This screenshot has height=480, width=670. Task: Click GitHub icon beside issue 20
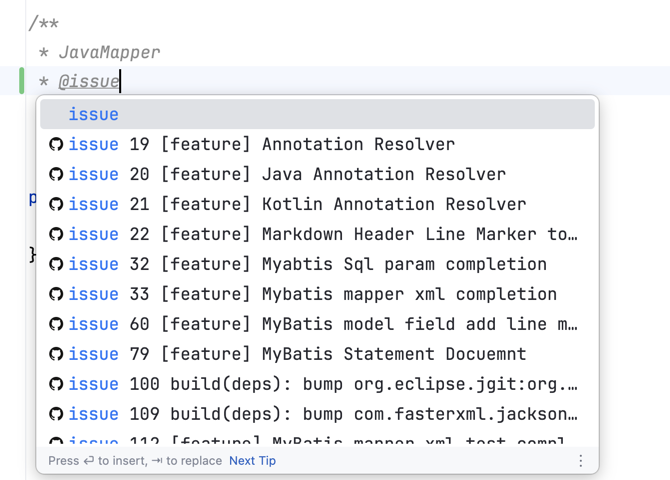[56, 175]
